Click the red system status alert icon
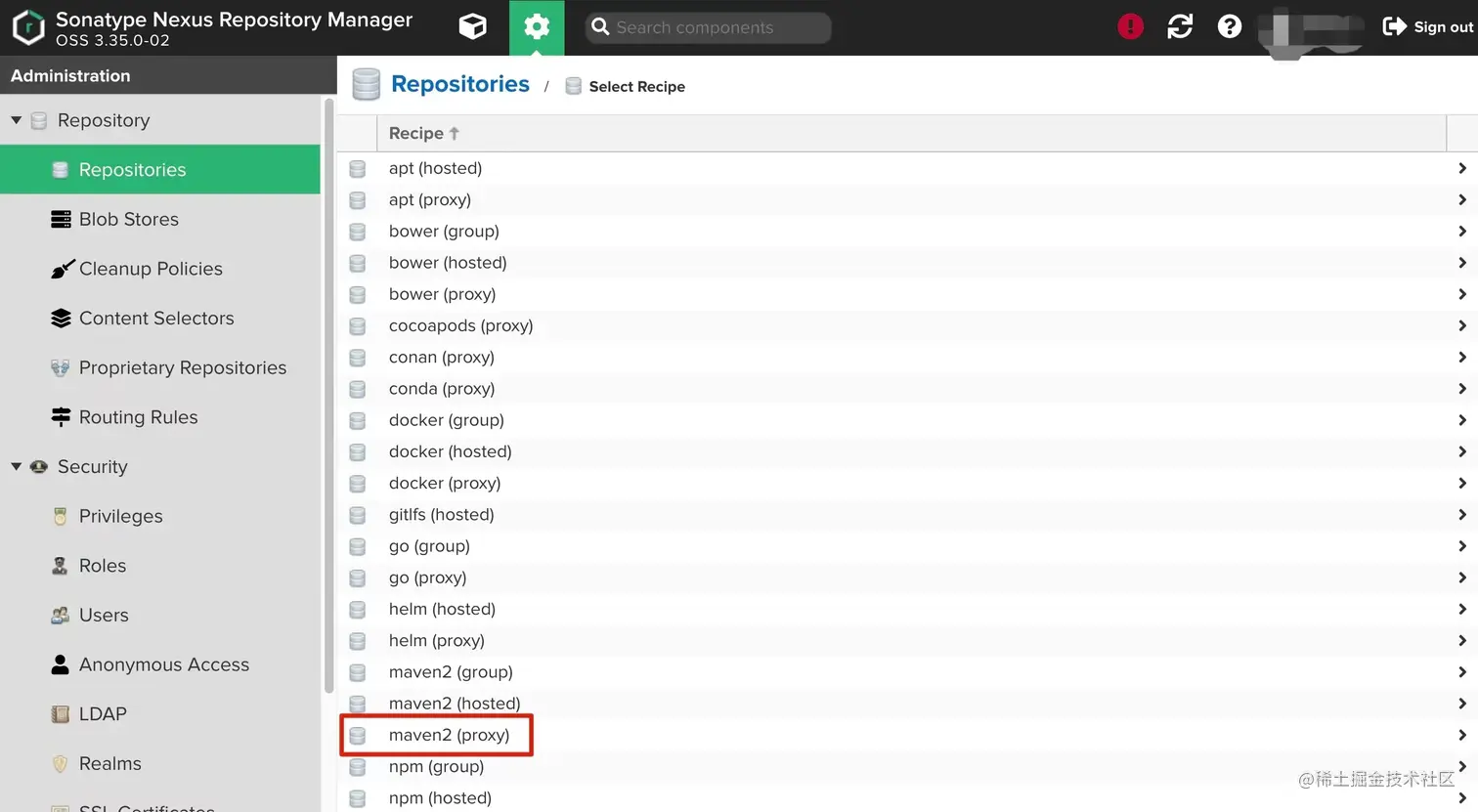The width and height of the screenshot is (1478, 812). pos(1130,26)
